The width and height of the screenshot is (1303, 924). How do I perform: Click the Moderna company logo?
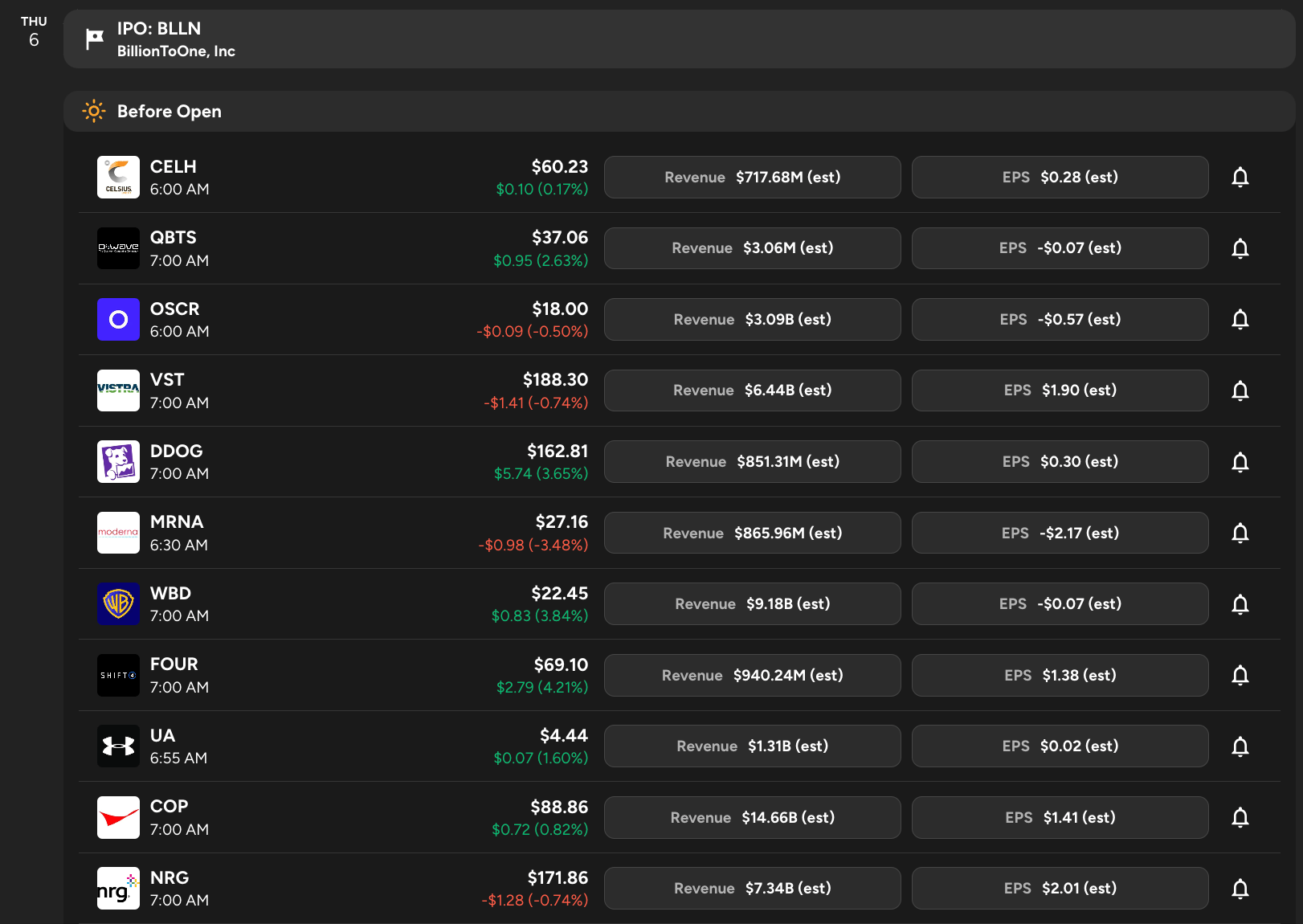click(x=118, y=533)
